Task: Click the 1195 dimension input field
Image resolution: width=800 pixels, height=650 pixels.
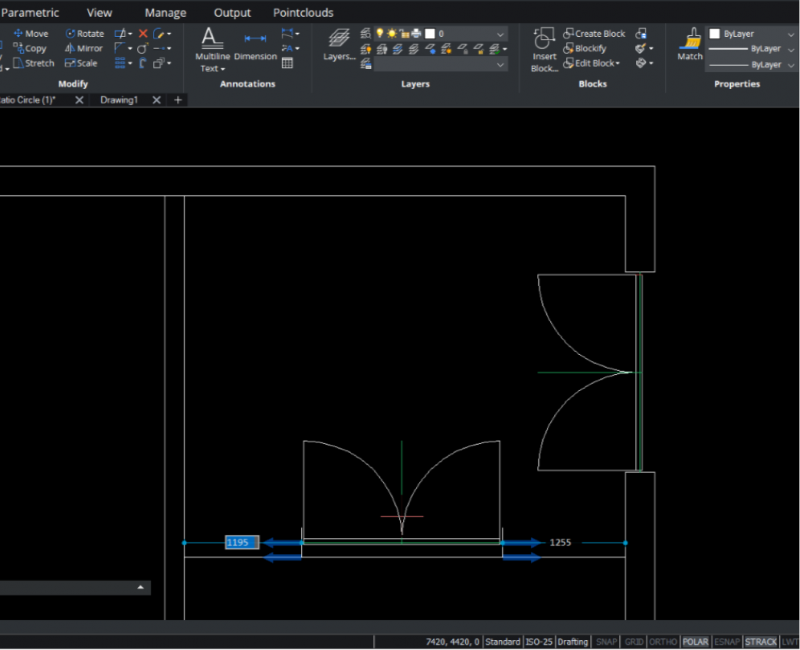Action: [241, 542]
